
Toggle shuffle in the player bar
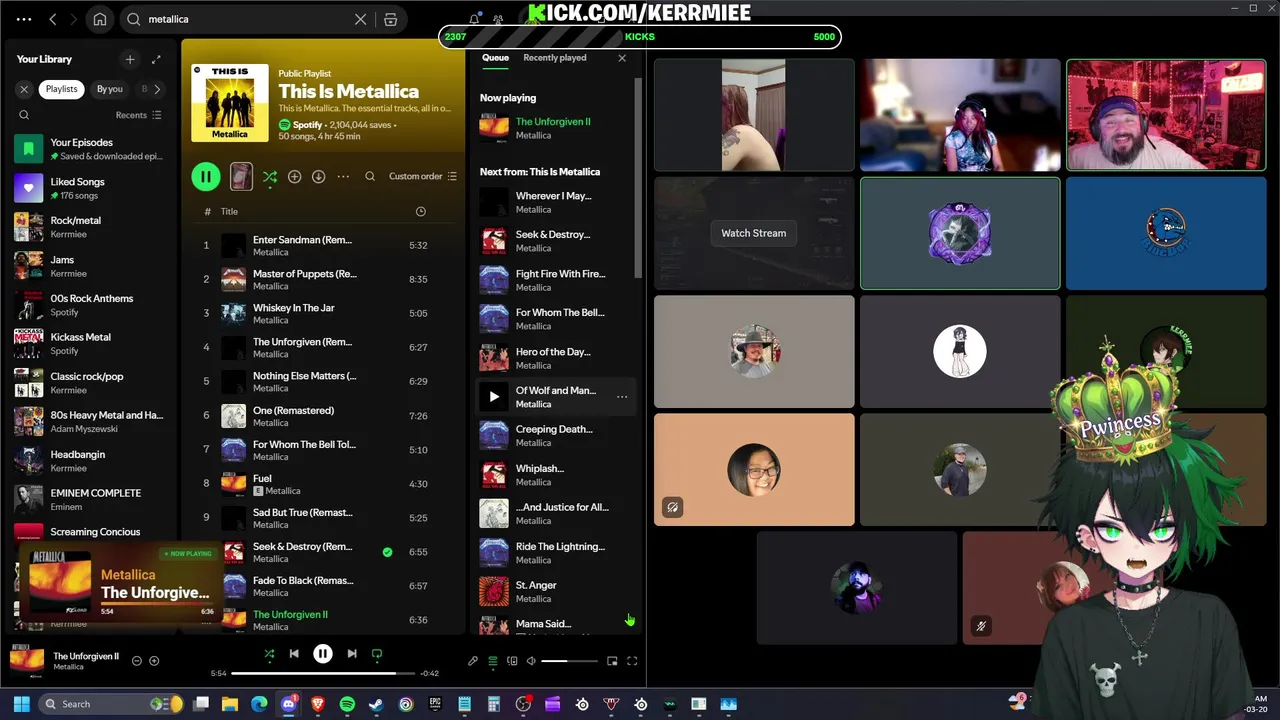[x=269, y=654]
